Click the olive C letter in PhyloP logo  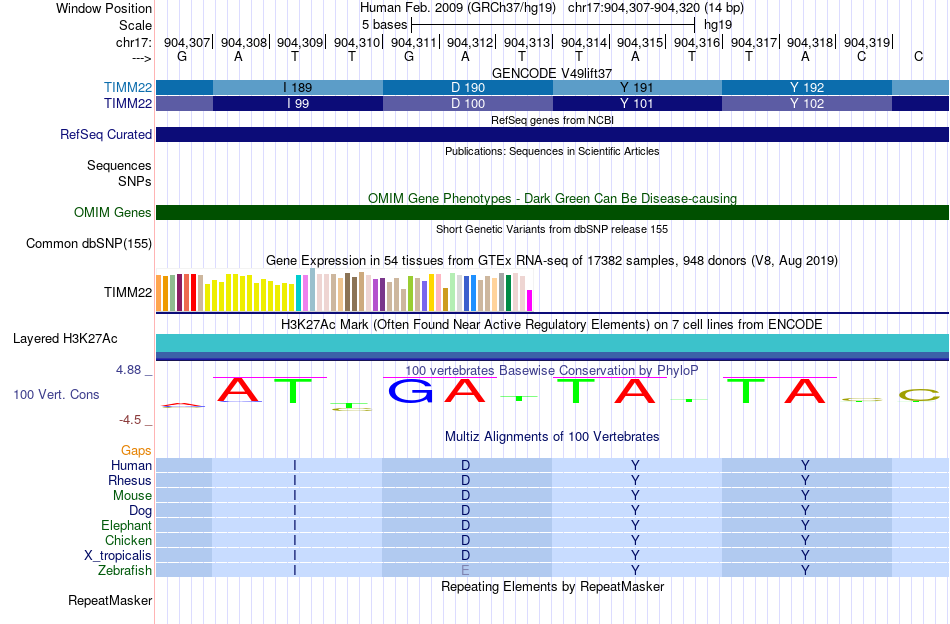pos(918,396)
